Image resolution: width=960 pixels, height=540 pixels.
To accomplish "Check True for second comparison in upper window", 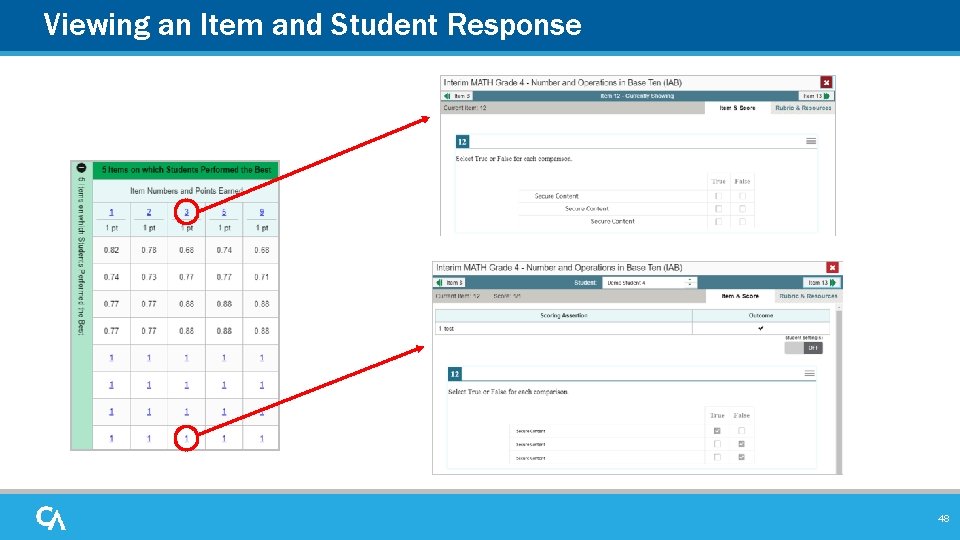I will tap(718, 209).
